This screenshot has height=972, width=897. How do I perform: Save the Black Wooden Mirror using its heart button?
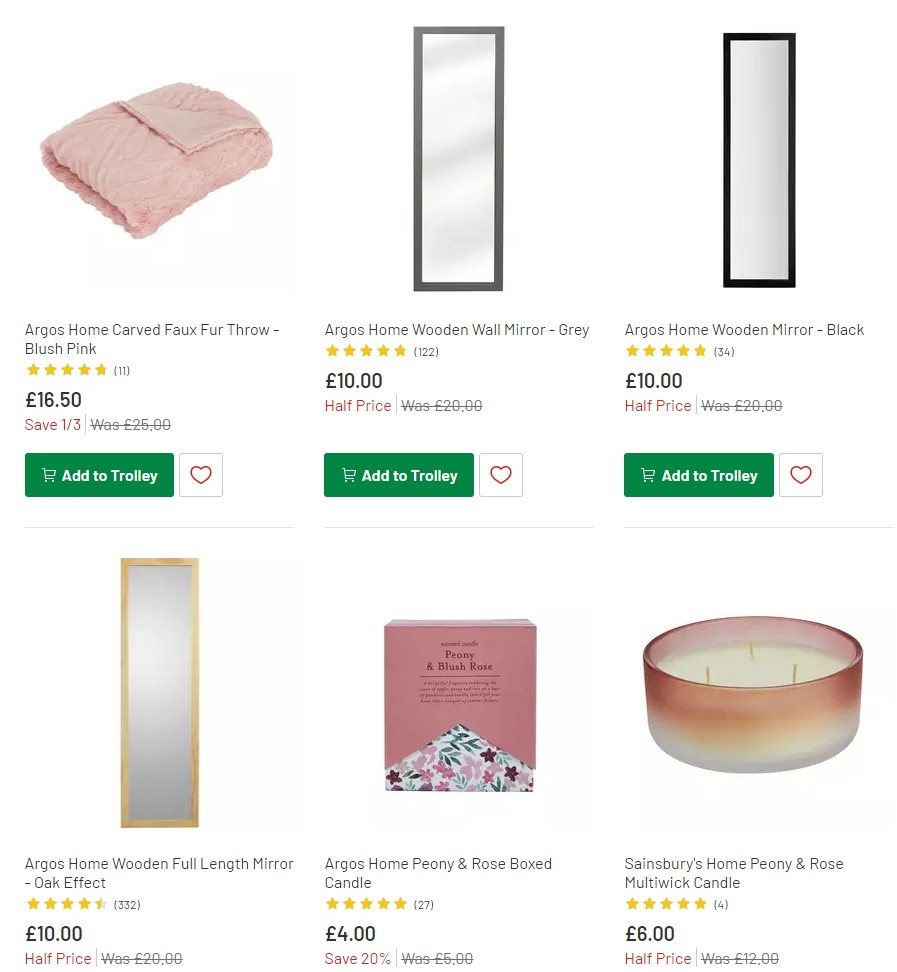click(x=801, y=475)
